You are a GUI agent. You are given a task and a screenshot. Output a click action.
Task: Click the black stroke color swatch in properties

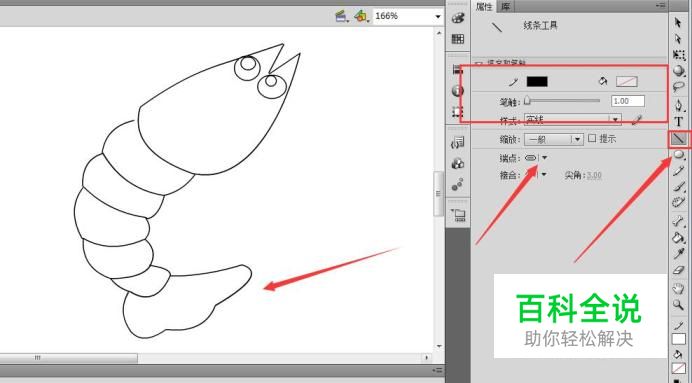coord(537,82)
